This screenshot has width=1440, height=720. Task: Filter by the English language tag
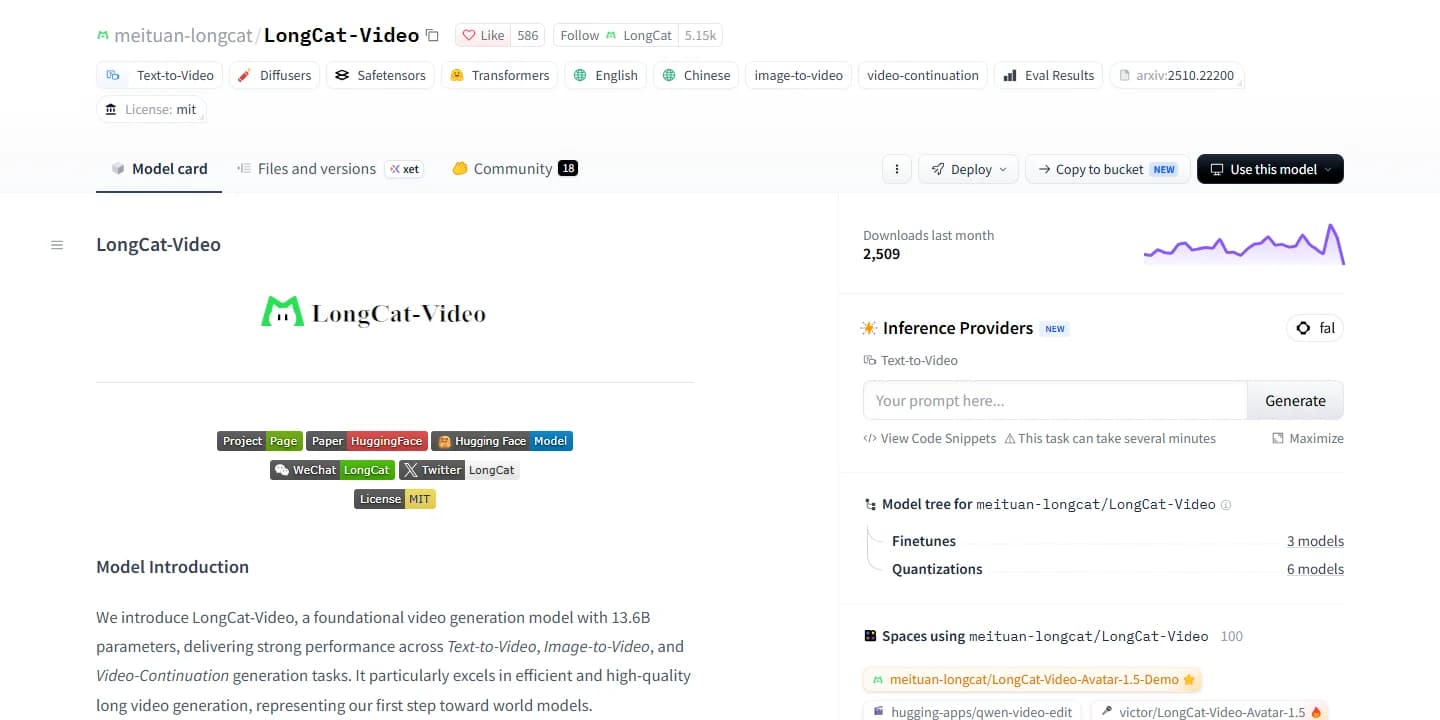click(x=605, y=75)
